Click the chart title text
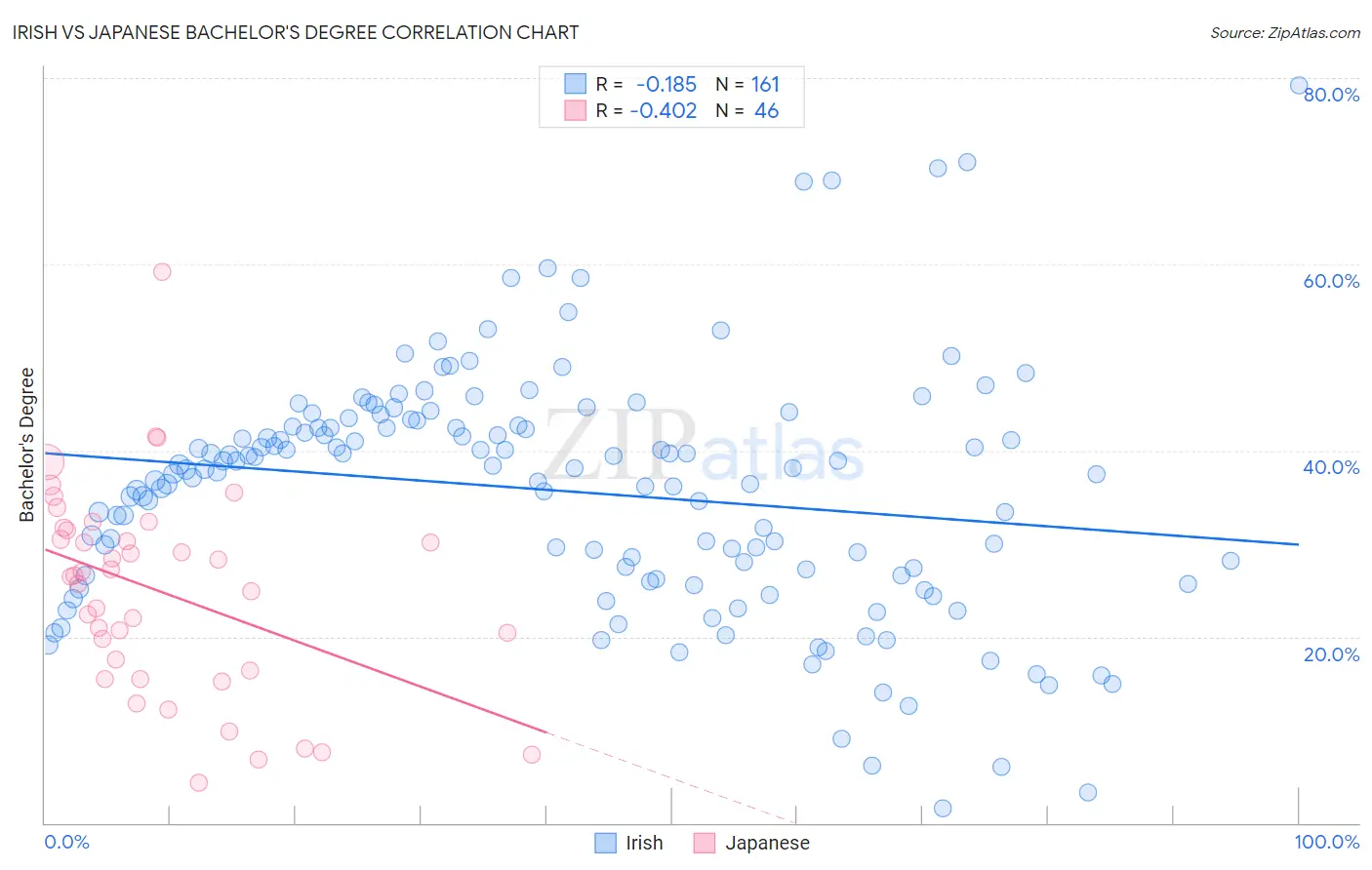The image size is (1372, 870). point(296,32)
